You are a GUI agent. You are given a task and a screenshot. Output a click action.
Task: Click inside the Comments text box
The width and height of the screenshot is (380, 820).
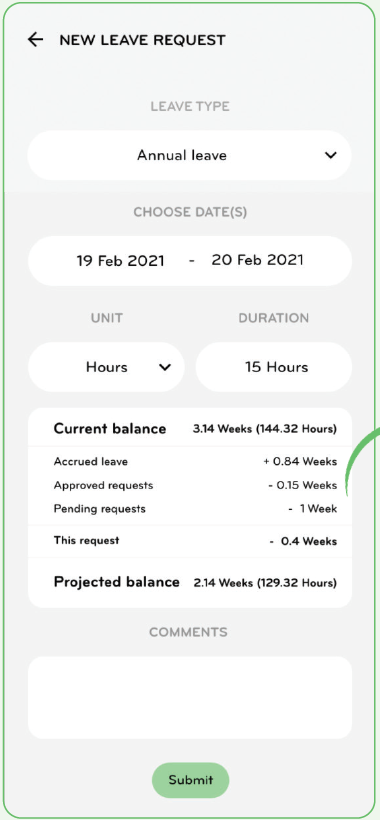coord(190,698)
